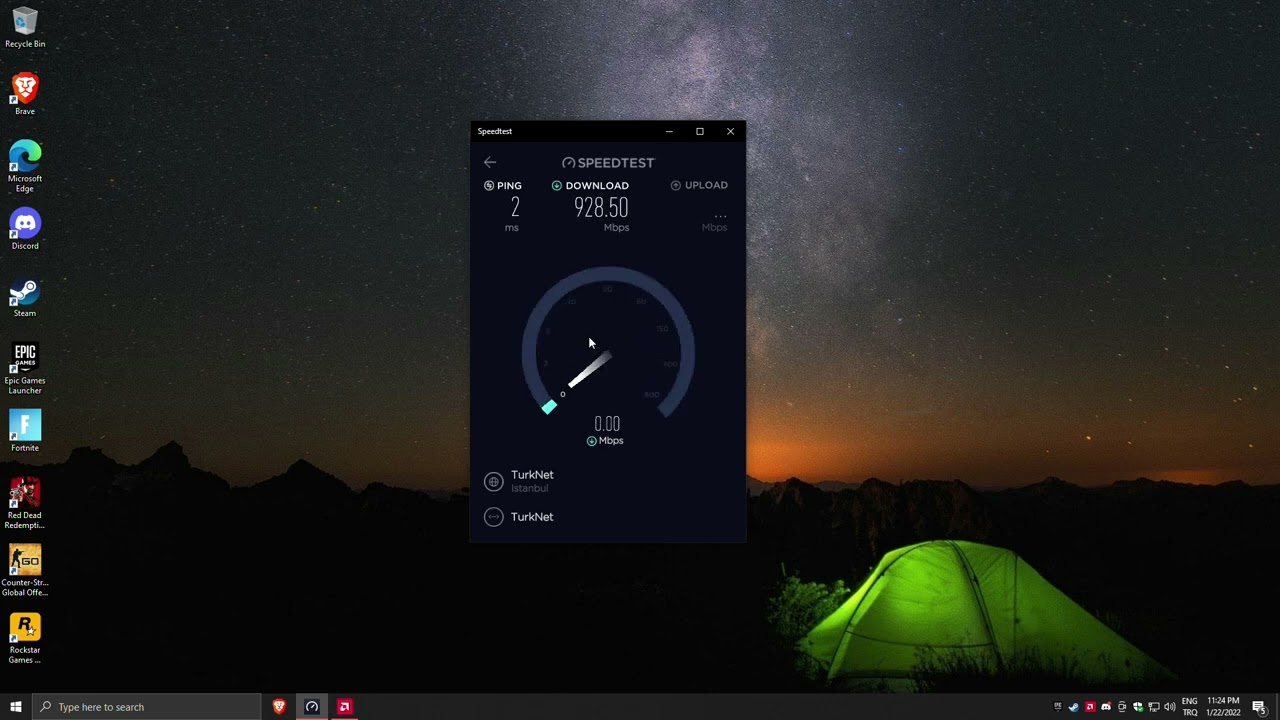Screen dimensions: 1280x720
Task: Click the speed gauge dial
Action: click(x=608, y=343)
